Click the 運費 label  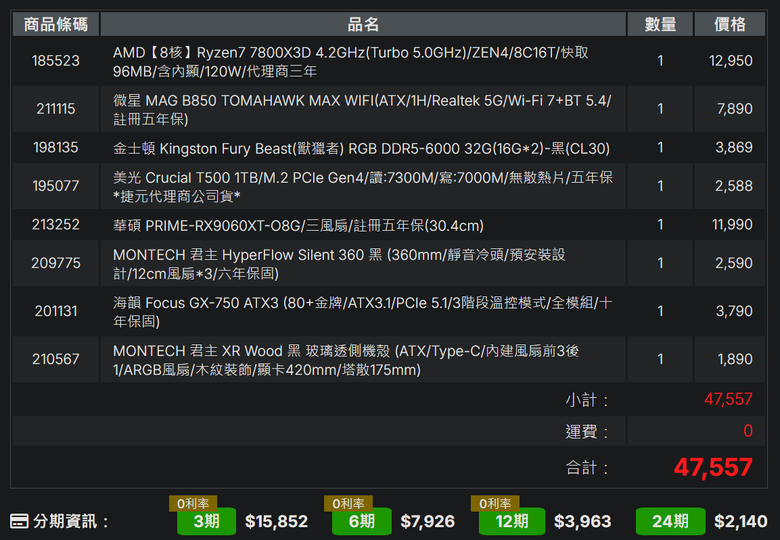[x=586, y=431]
